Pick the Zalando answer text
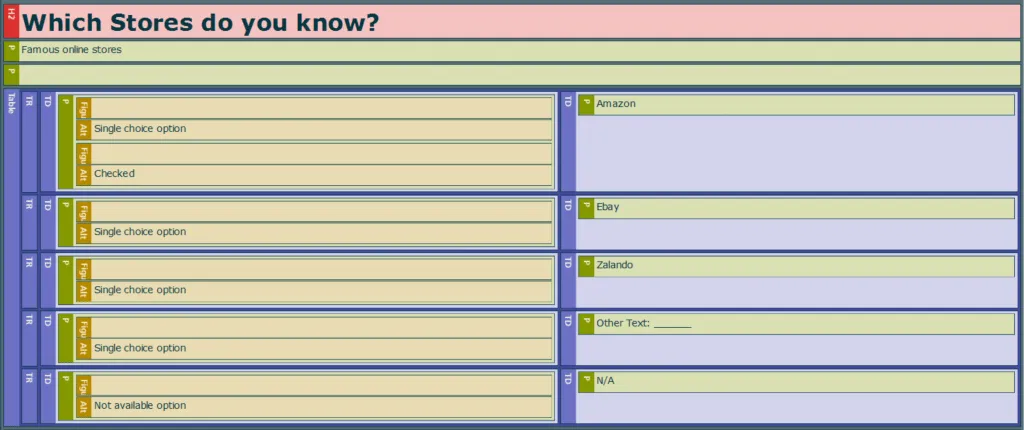This screenshot has height=430, width=1024. click(615, 265)
